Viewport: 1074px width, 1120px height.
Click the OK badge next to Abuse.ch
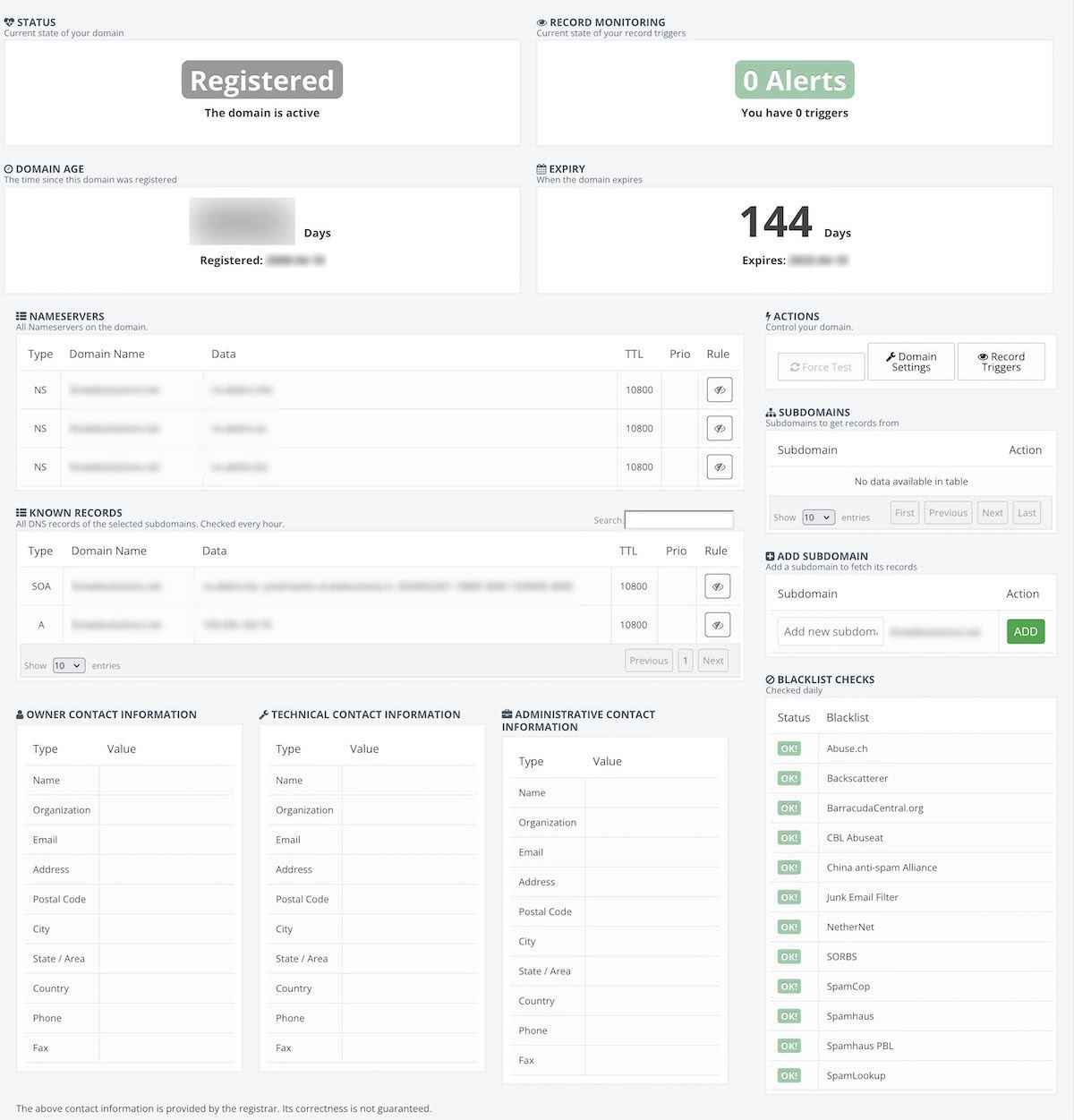[x=788, y=748]
